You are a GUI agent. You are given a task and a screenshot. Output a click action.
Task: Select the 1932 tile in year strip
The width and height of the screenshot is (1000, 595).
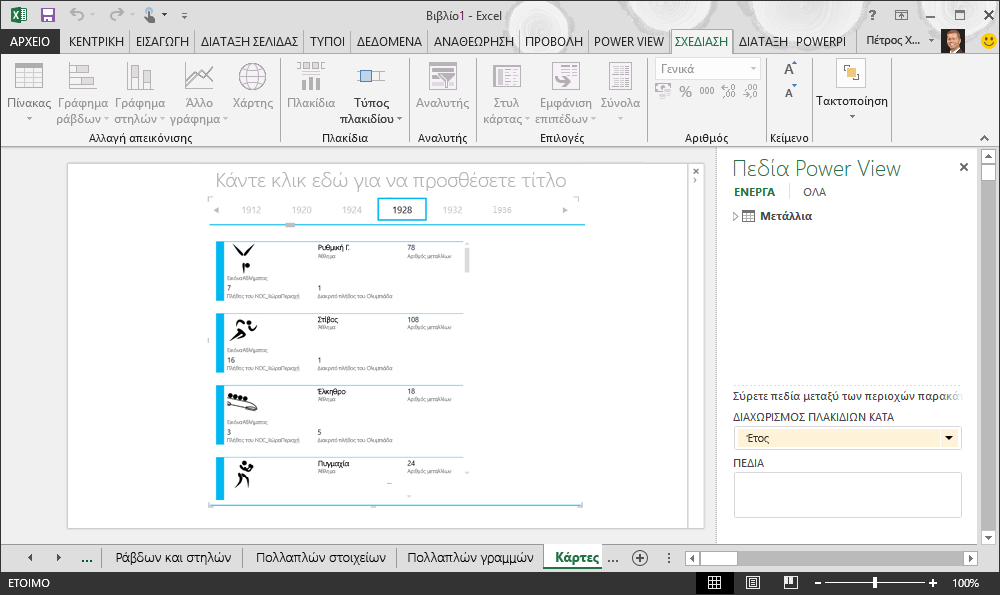(x=452, y=210)
